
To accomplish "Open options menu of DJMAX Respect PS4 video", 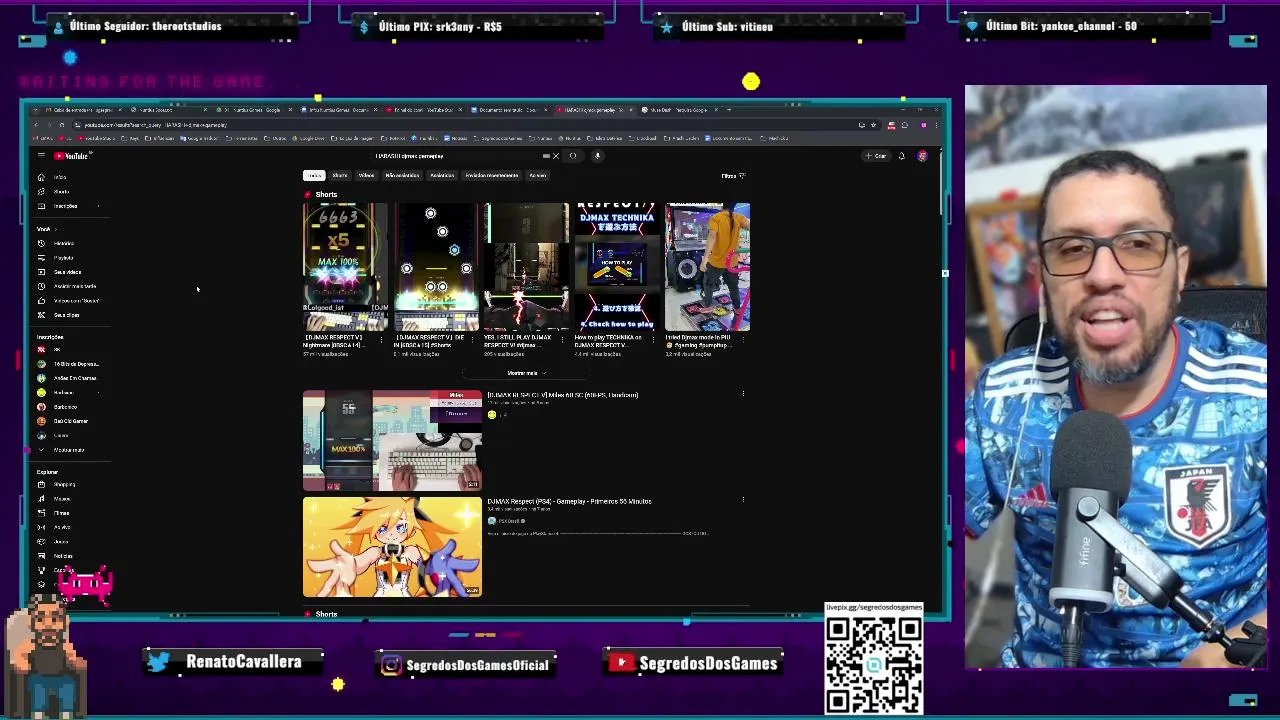I will point(743,499).
